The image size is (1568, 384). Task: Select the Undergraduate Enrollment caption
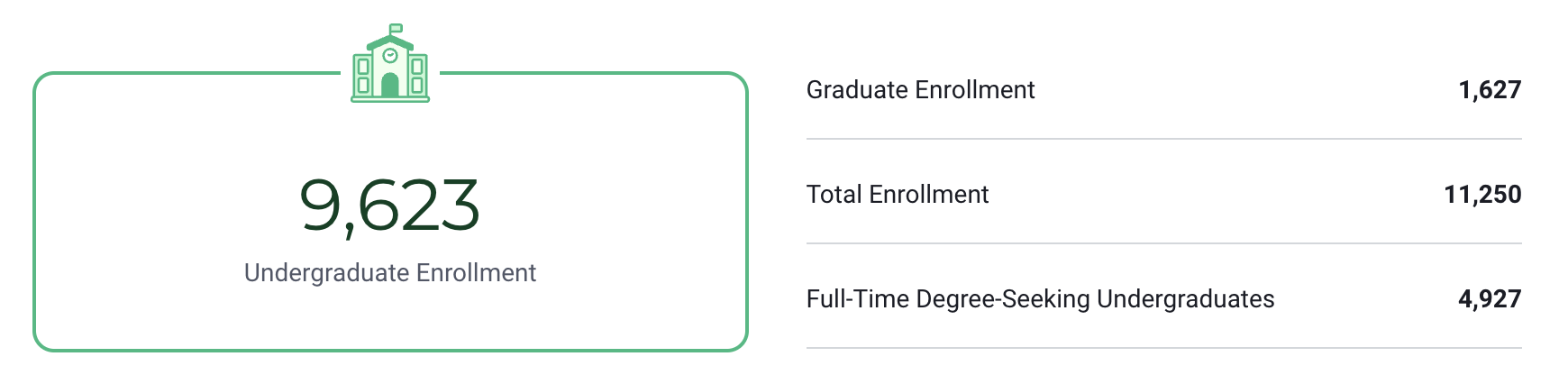tap(389, 273)
